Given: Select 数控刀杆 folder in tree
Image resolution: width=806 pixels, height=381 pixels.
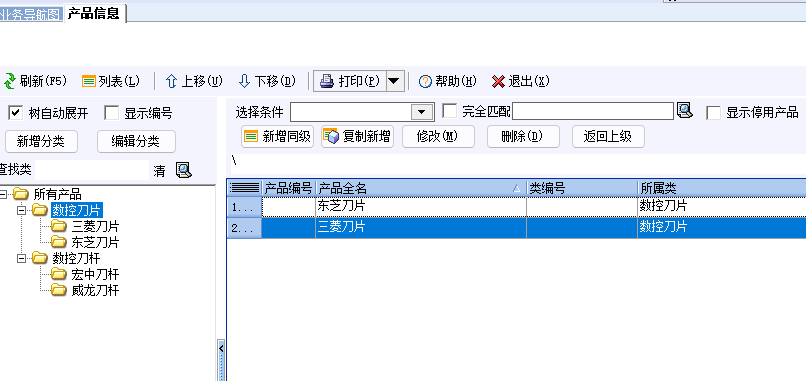Looking at the screenshot, I should [x=76, y=258].
